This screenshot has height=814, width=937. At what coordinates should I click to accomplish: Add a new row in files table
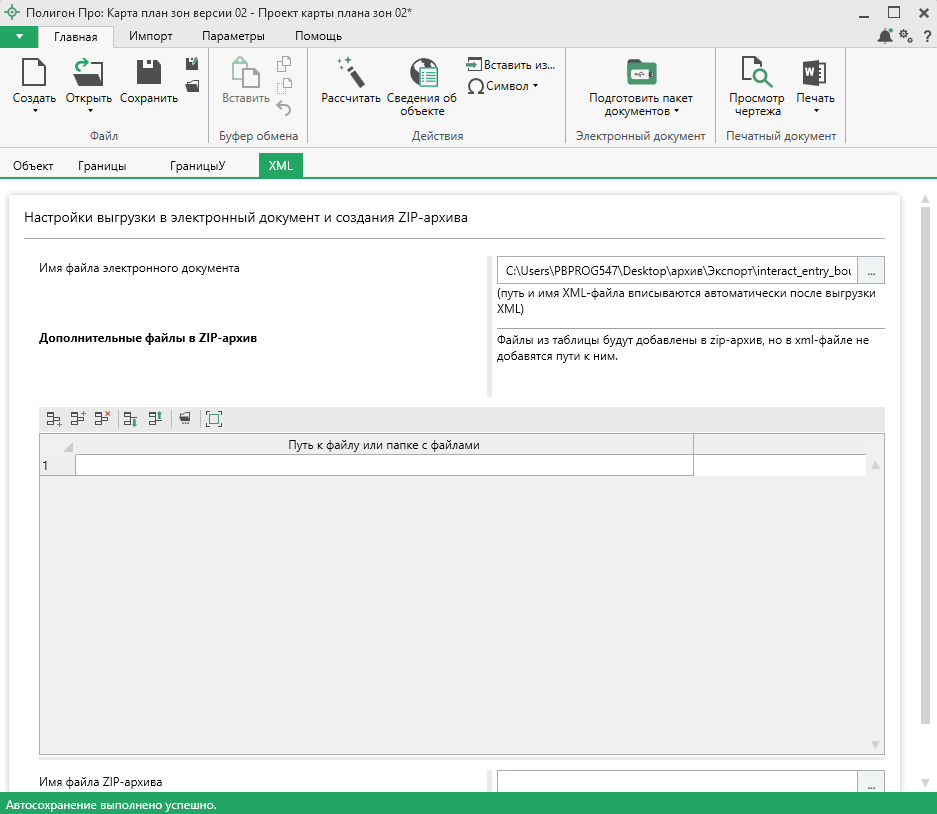pyautogui.click(x=54, y=419)
